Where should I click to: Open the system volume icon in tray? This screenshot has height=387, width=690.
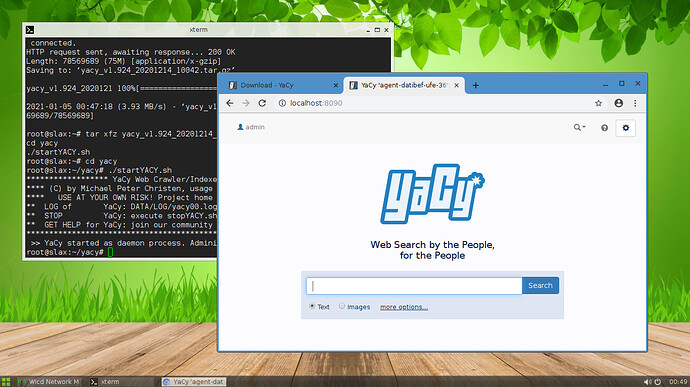coord(647,382)
